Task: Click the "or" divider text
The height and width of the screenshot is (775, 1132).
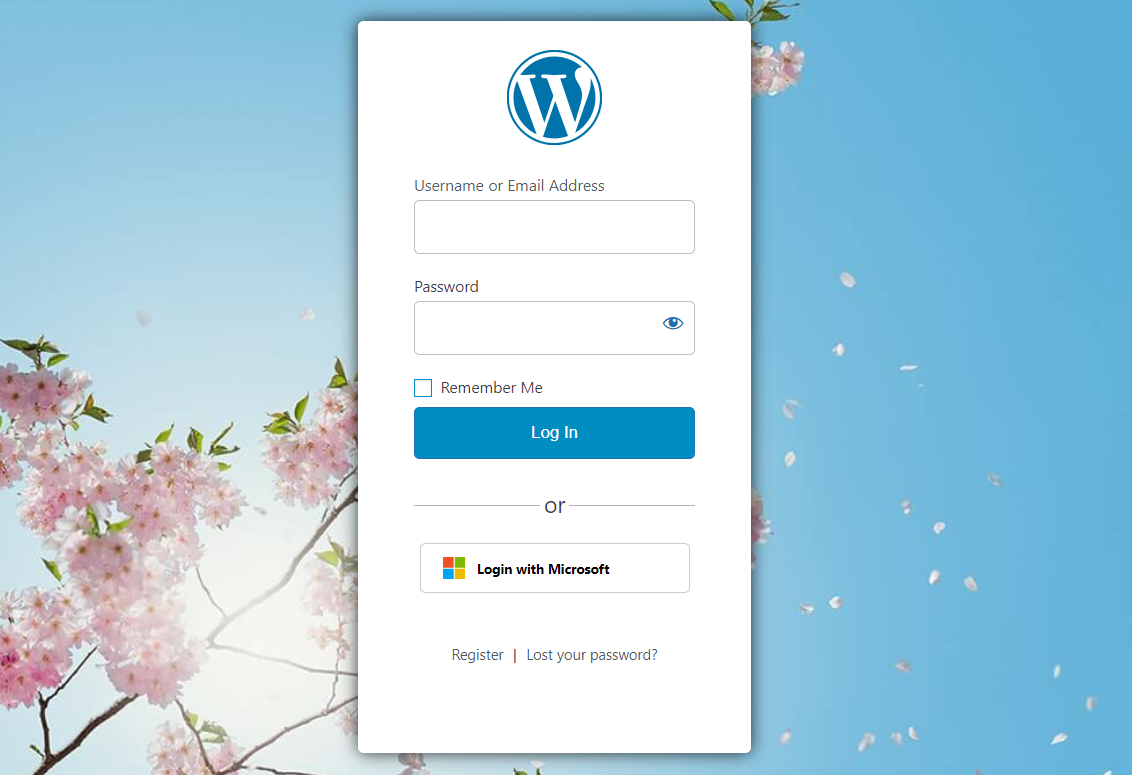Action: pyautogui.click(x=554, y=506)
